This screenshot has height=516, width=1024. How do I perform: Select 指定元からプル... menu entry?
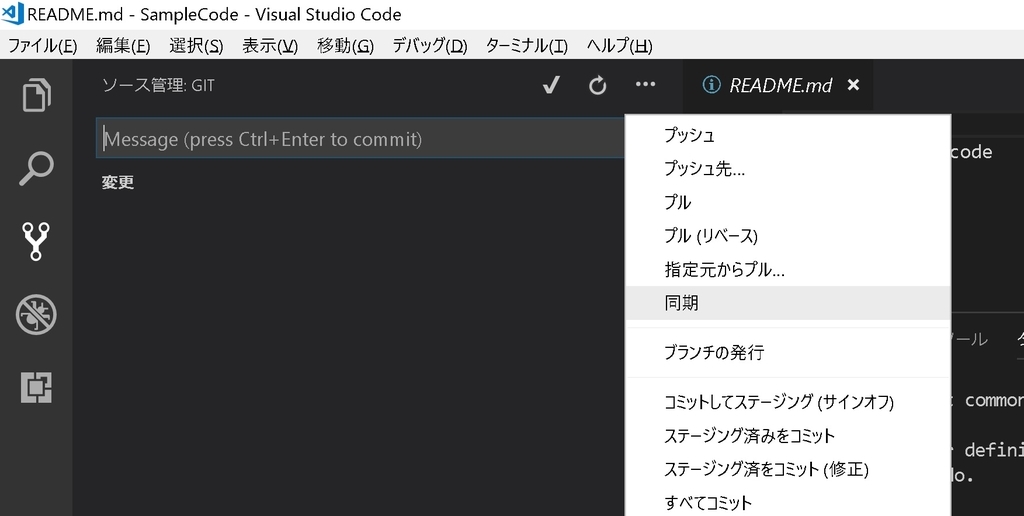coord(788,268)
